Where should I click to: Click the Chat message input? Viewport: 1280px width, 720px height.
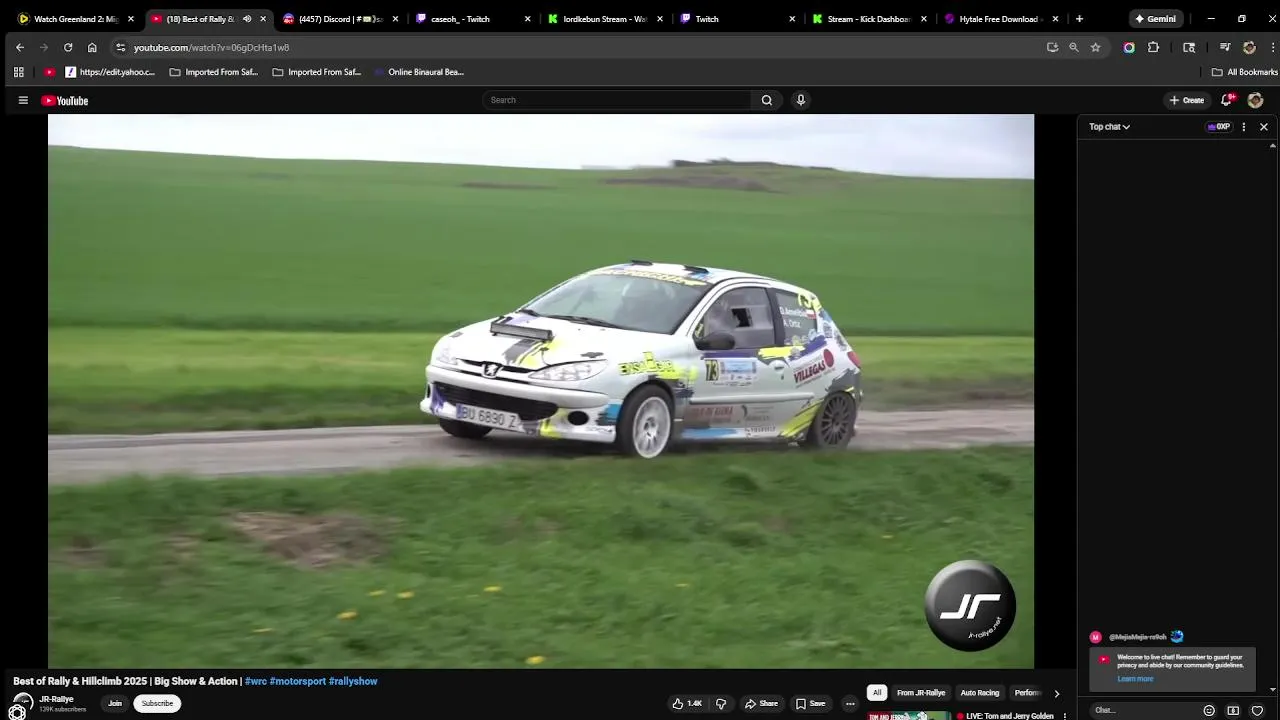click(1144, 710)
